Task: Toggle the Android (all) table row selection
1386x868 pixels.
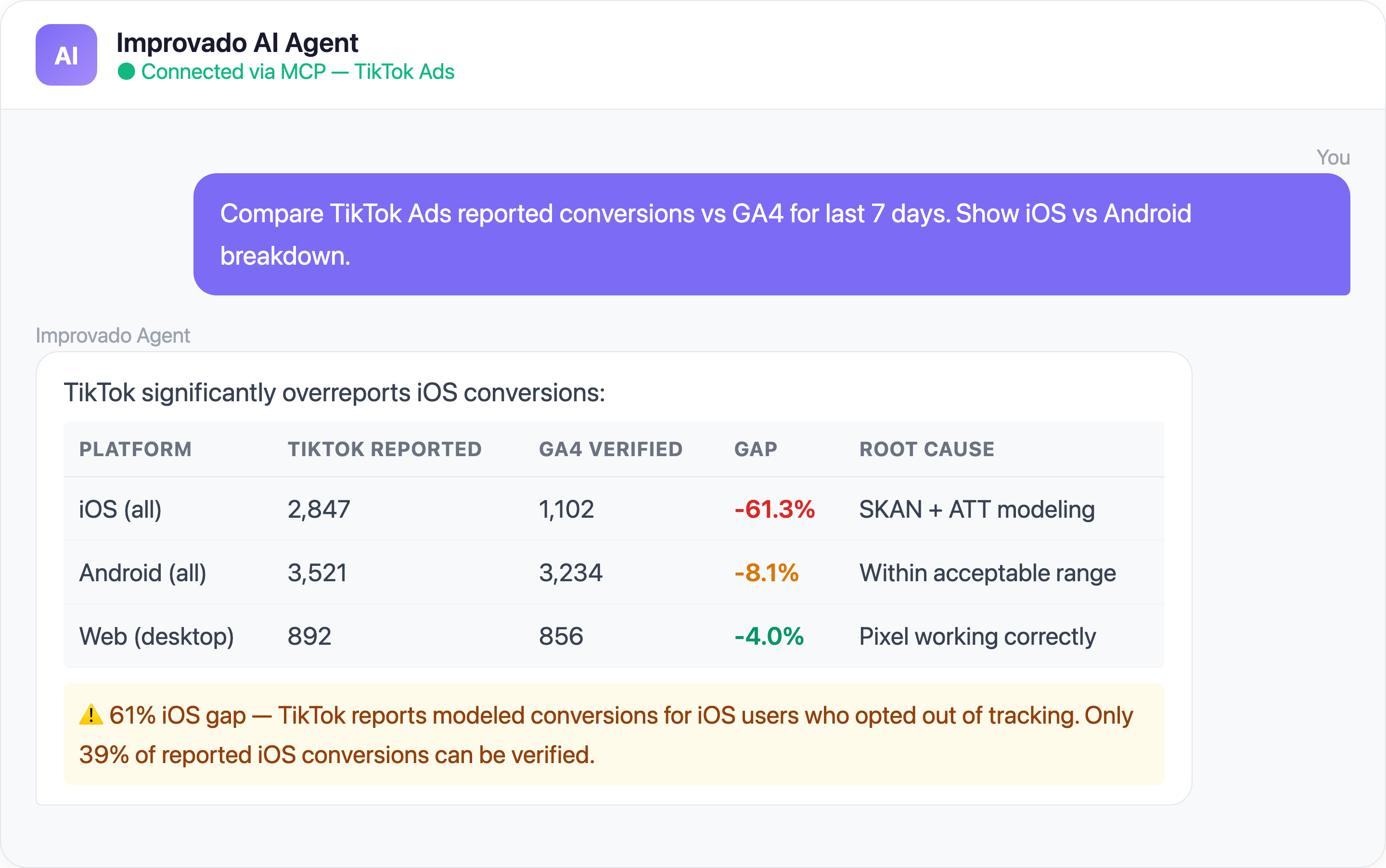Action: (x=143, y=573)
